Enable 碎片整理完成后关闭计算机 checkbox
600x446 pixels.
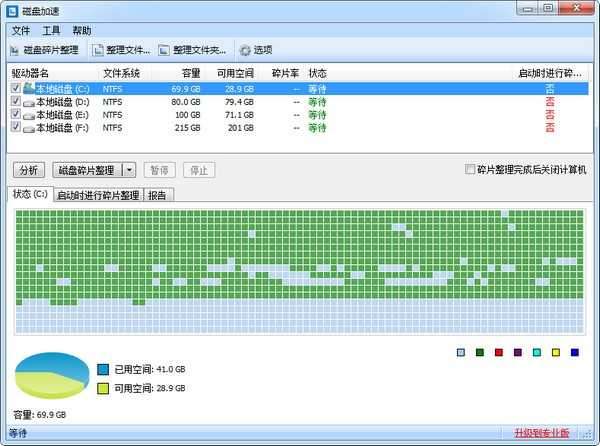tap(470, 169)
